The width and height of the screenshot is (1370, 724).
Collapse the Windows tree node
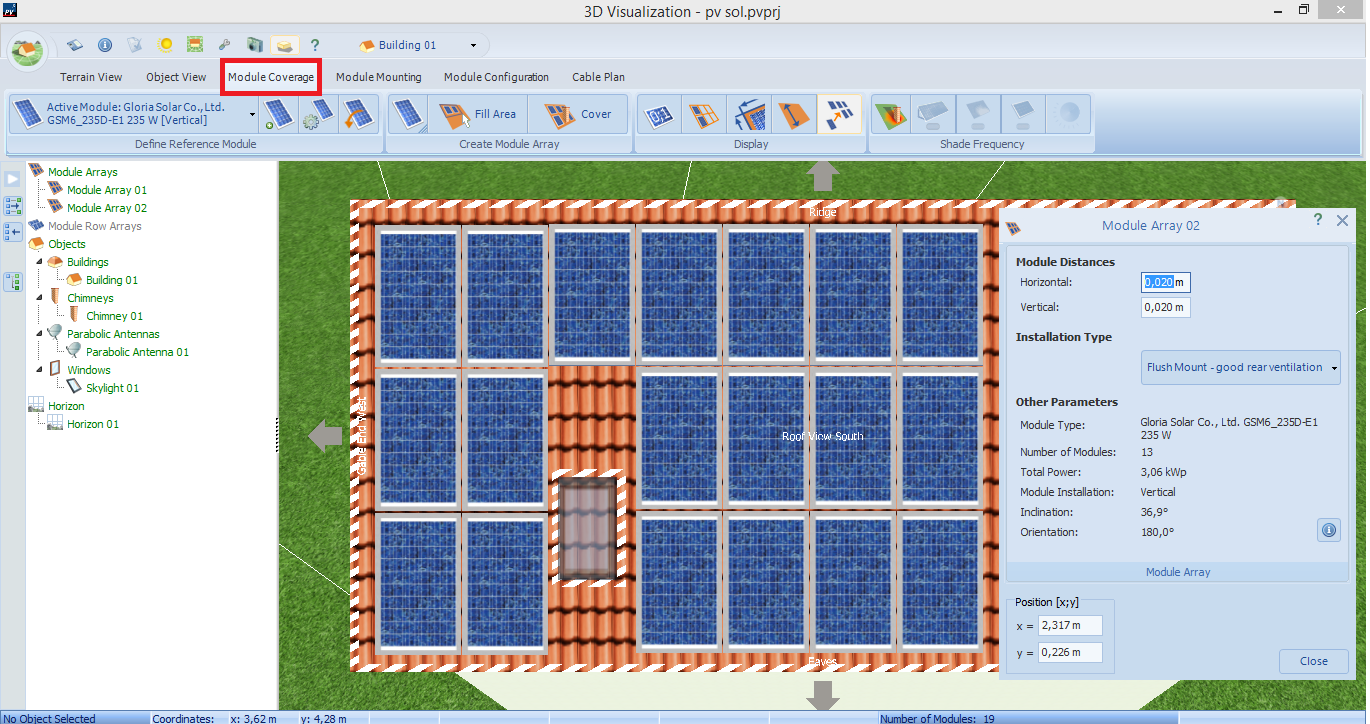(39, 370)
